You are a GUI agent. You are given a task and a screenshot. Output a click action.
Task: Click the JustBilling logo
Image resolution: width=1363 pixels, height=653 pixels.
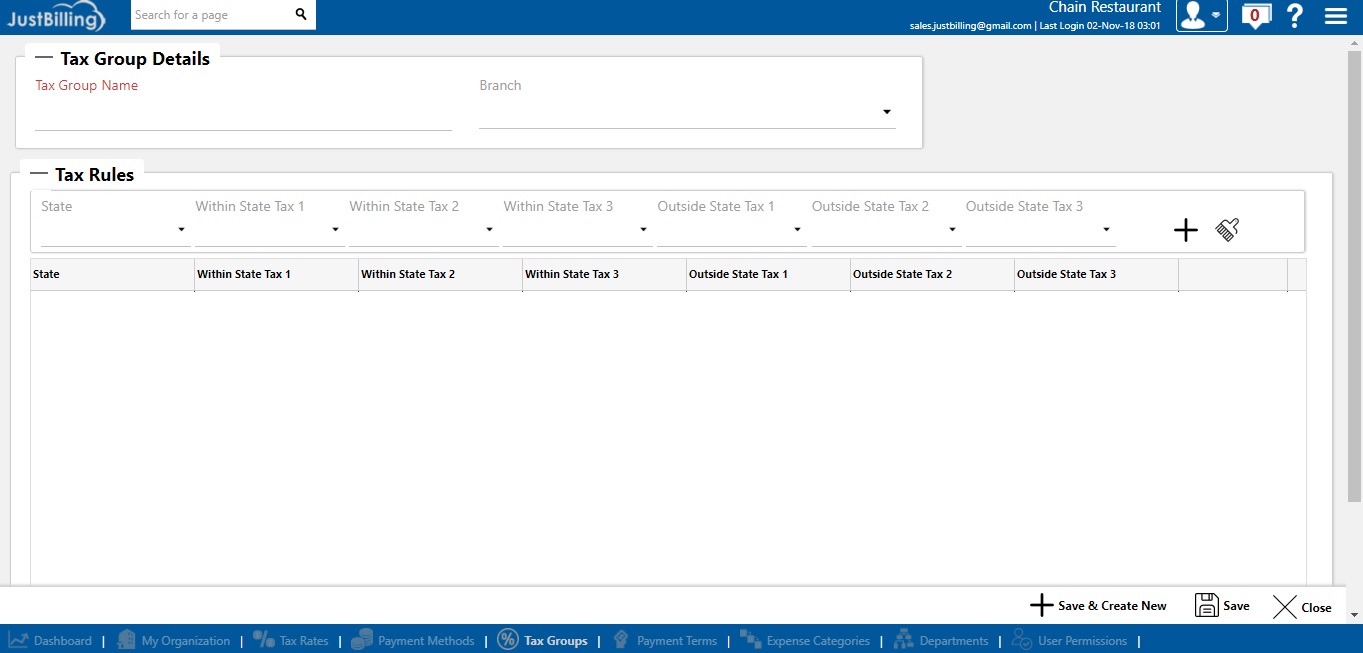coord(56,17)
